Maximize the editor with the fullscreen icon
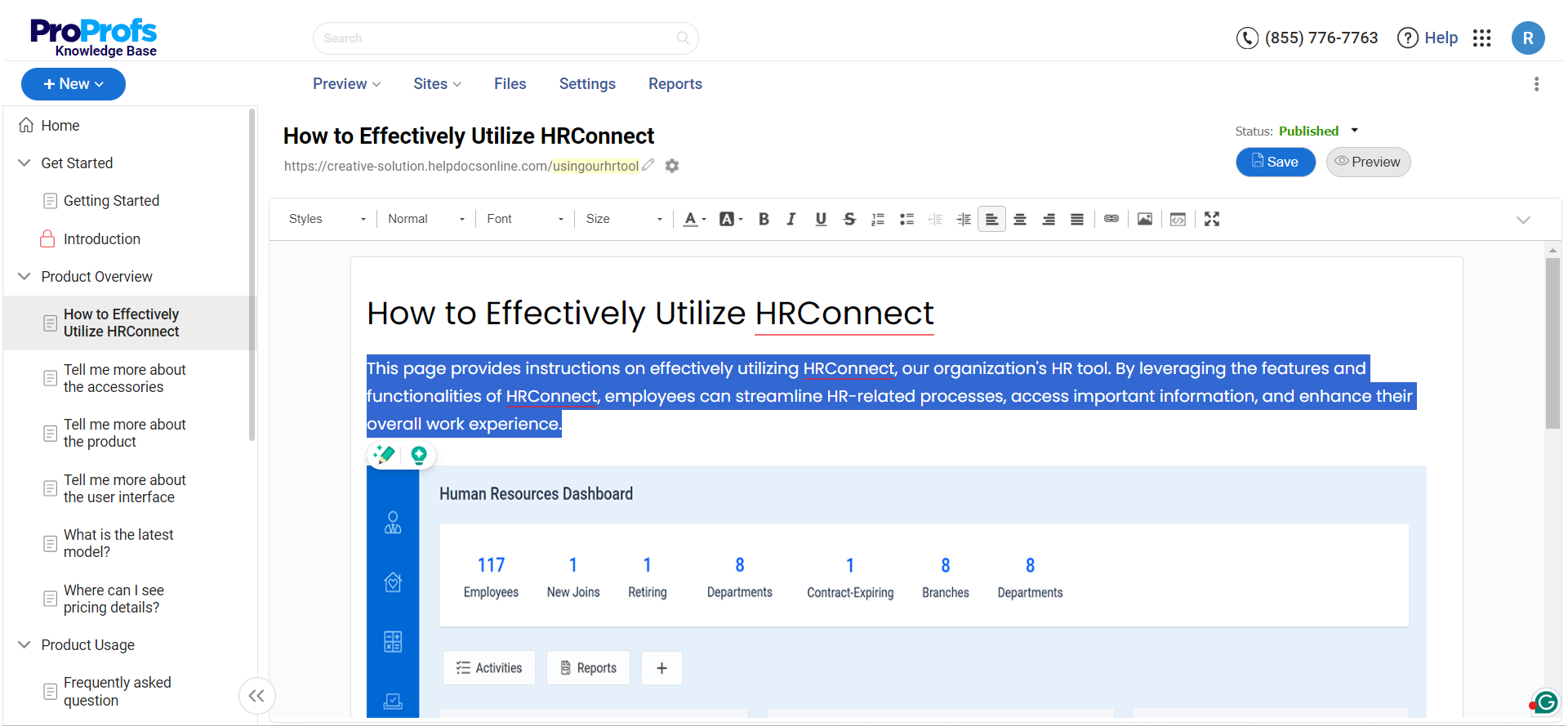Screen dimensions: 1568x726 [x=1212, y=219]
